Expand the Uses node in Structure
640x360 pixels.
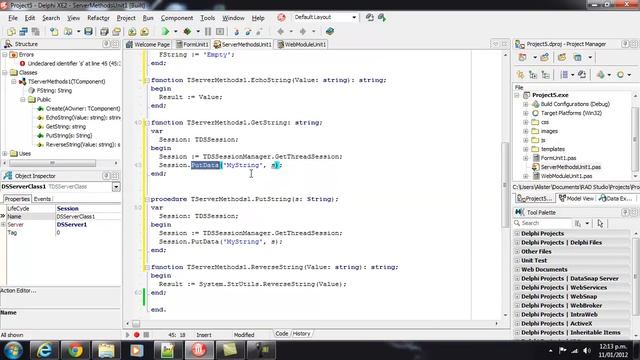click(x=5, y=153)
